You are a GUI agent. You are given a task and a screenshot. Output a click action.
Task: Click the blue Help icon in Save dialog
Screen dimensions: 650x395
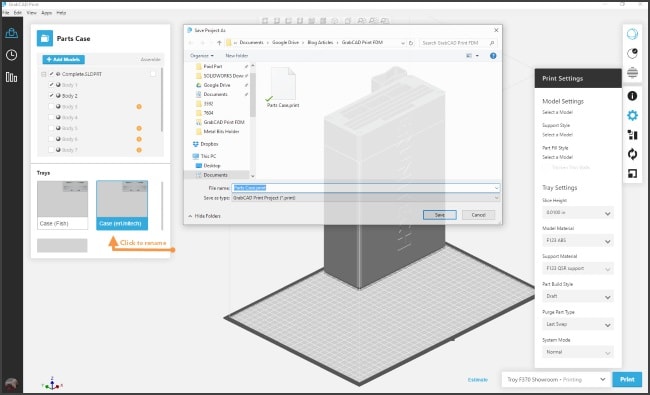(x=493, y=56)
